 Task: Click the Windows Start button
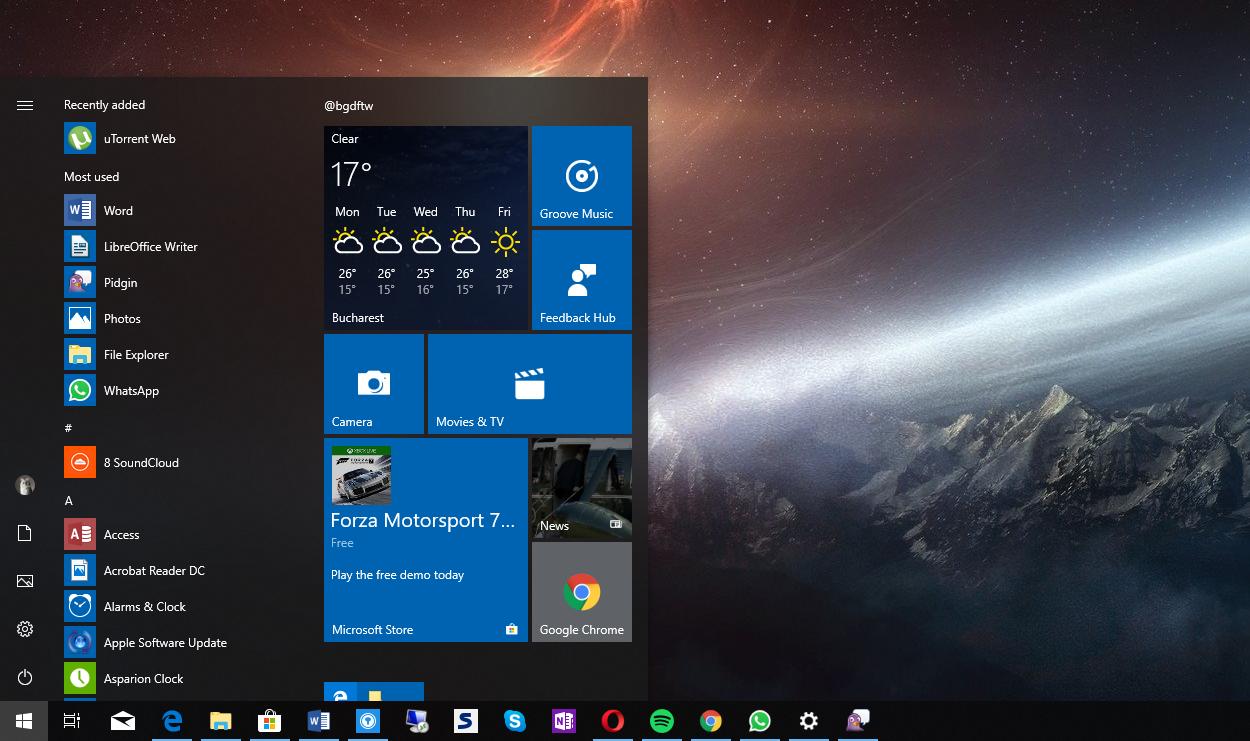click(x=24, y=721)
